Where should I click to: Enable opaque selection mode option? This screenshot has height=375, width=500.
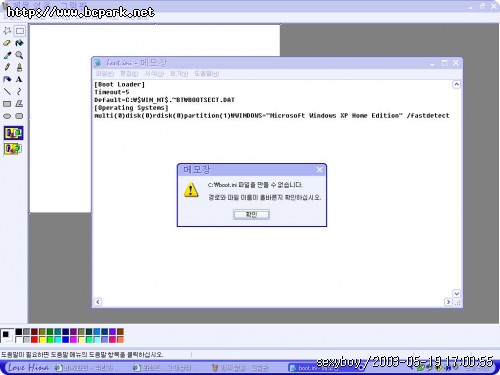[13, 133]
